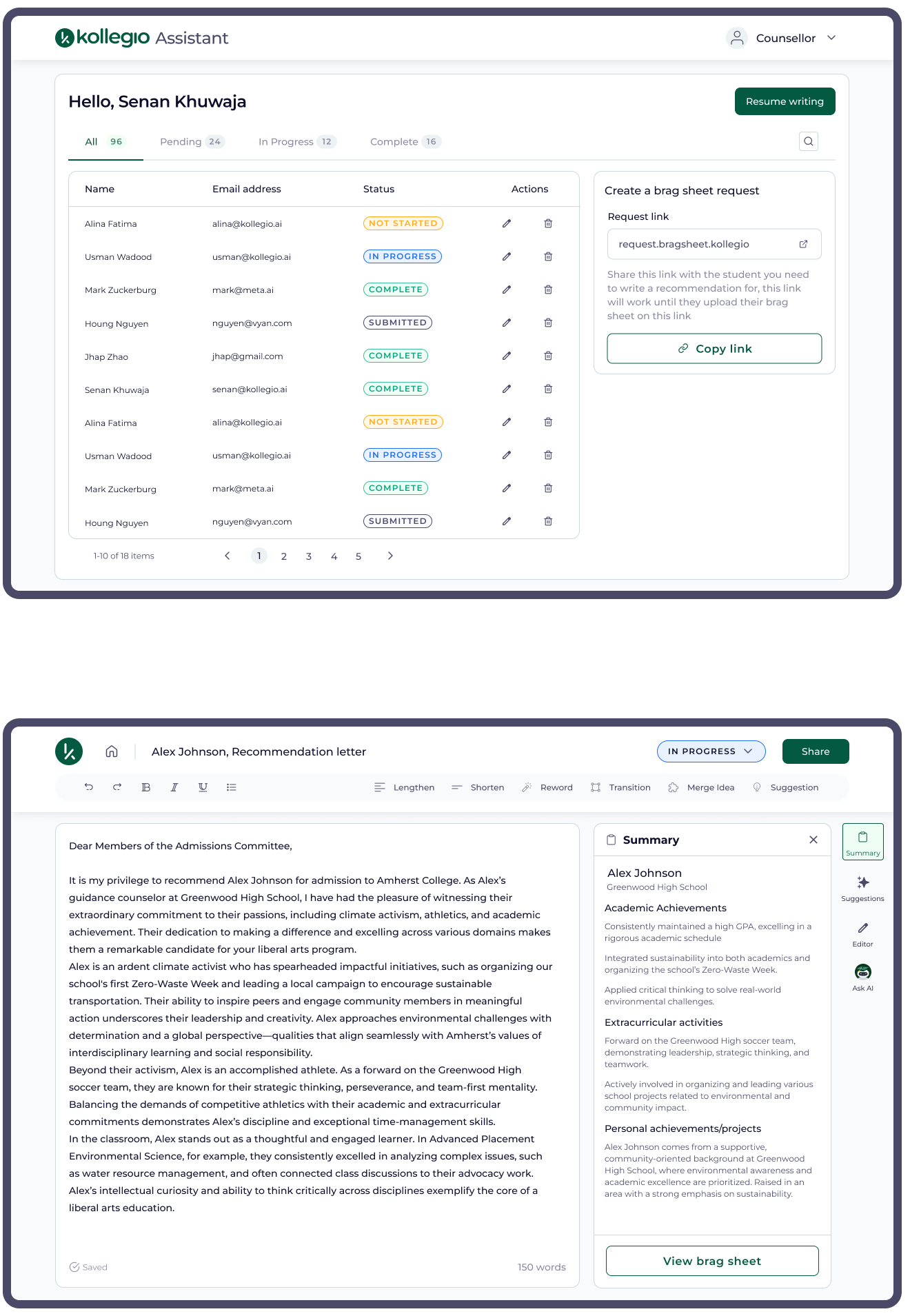Go to next page of results

(390, 556)
